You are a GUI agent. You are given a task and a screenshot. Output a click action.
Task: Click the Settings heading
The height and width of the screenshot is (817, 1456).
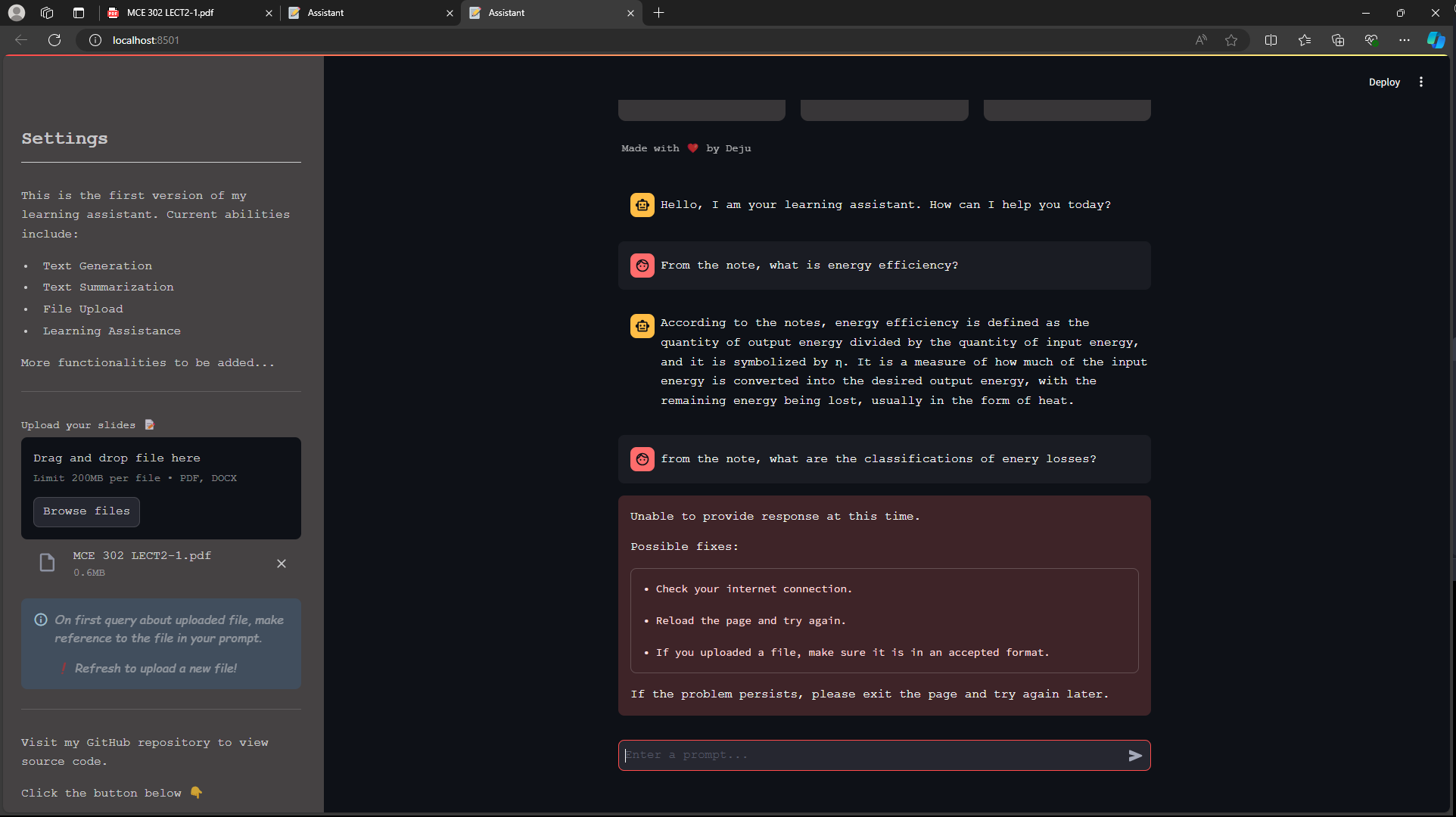coord(64,138)
